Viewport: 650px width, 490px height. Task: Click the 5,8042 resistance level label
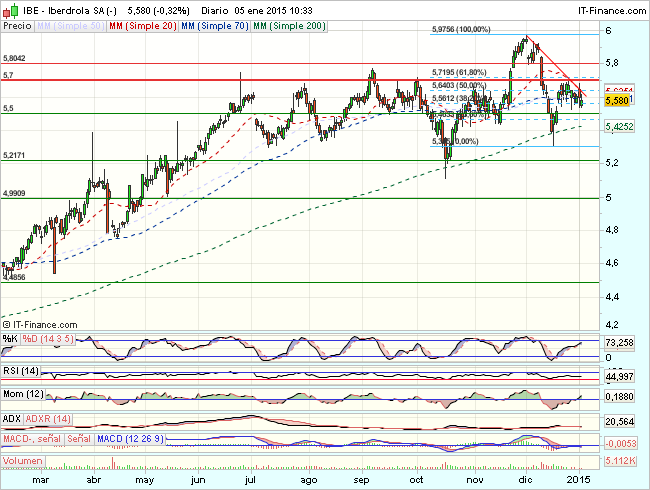14,58
